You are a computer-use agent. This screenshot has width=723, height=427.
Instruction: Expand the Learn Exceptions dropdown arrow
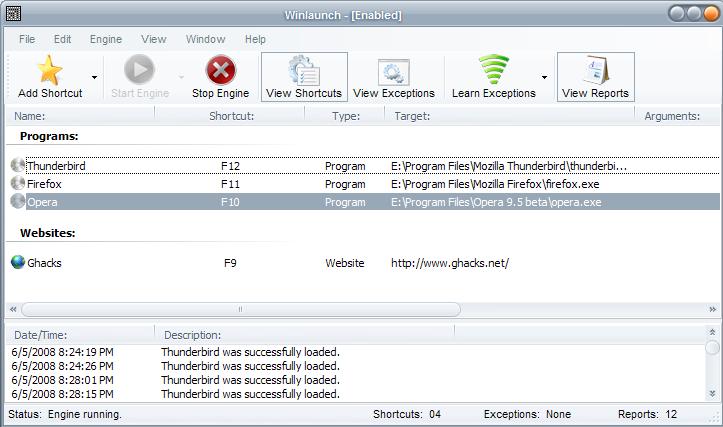tap(545, 77)
